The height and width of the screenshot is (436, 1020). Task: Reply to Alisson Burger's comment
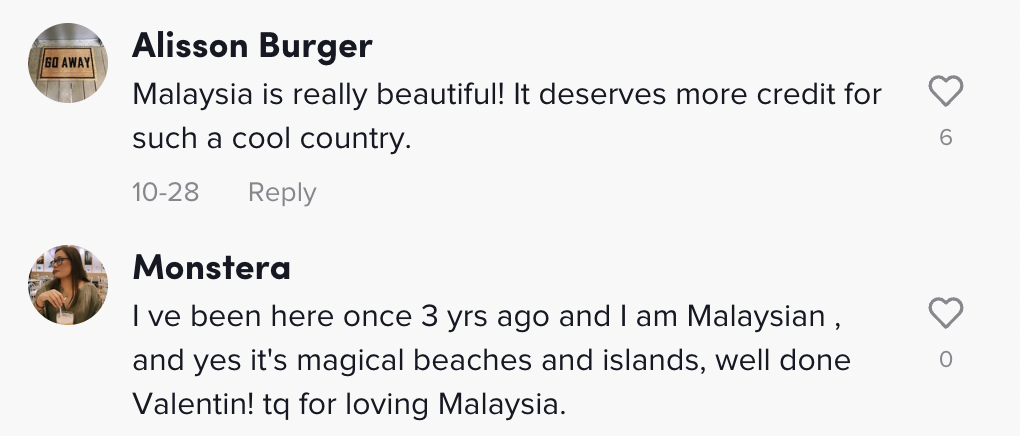tap(282, 192)
